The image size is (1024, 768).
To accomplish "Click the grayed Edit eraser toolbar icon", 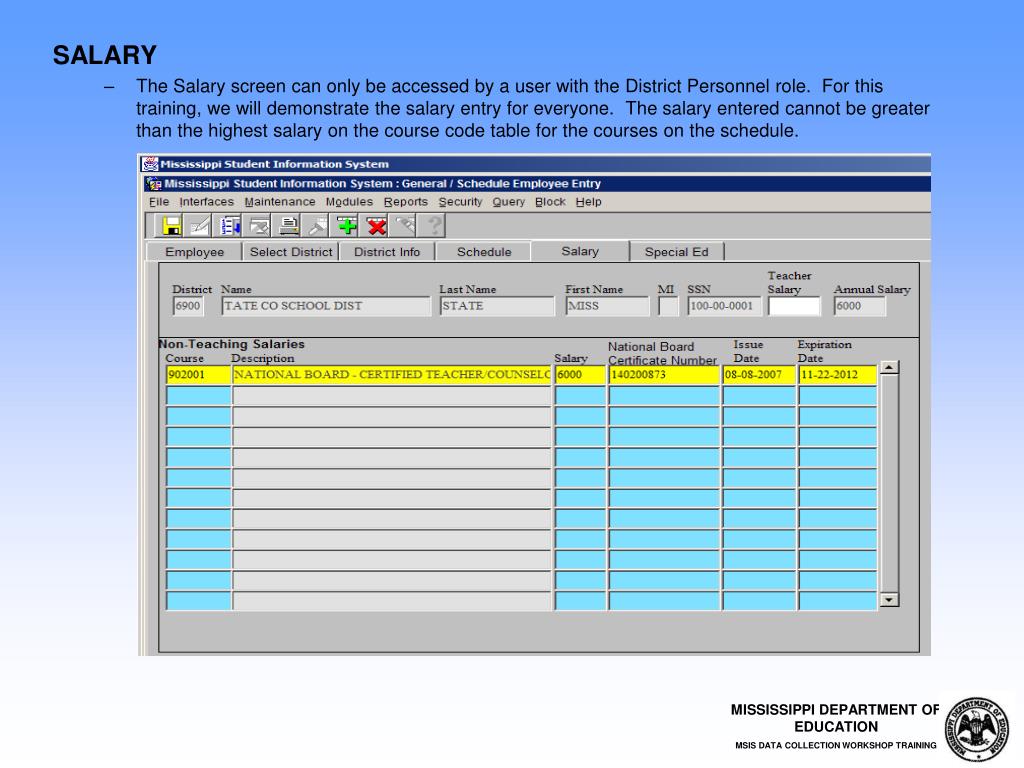I will tap(405, 226).
